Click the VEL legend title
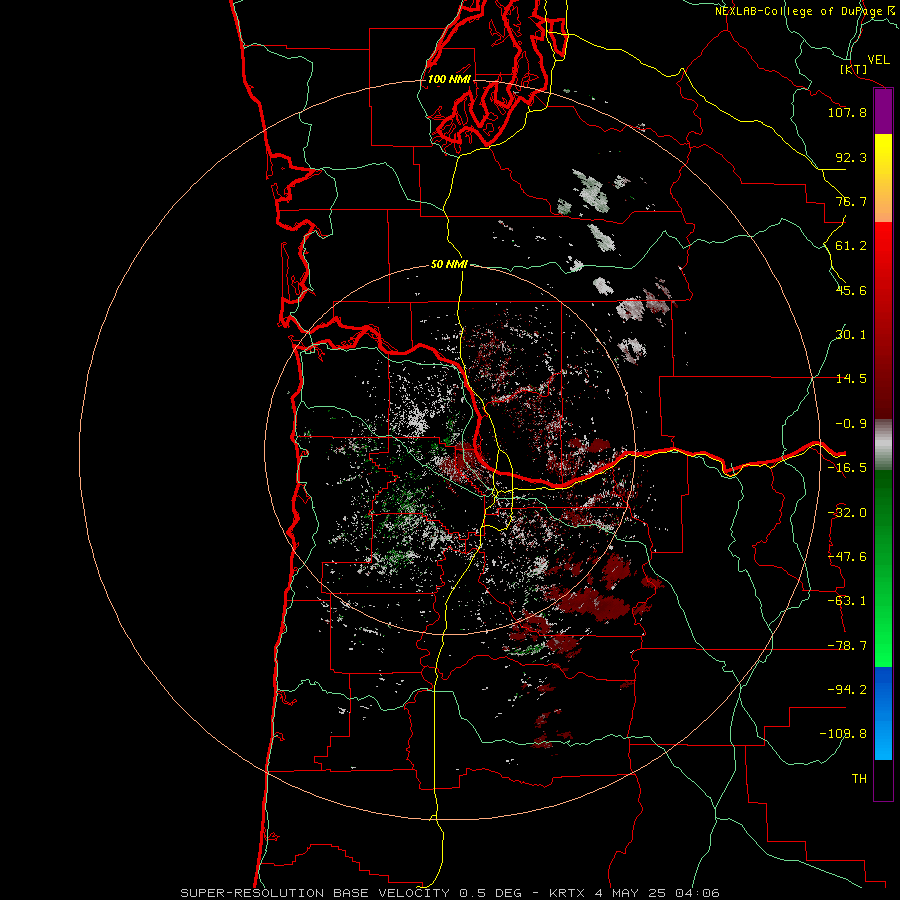The image size is (900, 900). [x=879, y=60]
